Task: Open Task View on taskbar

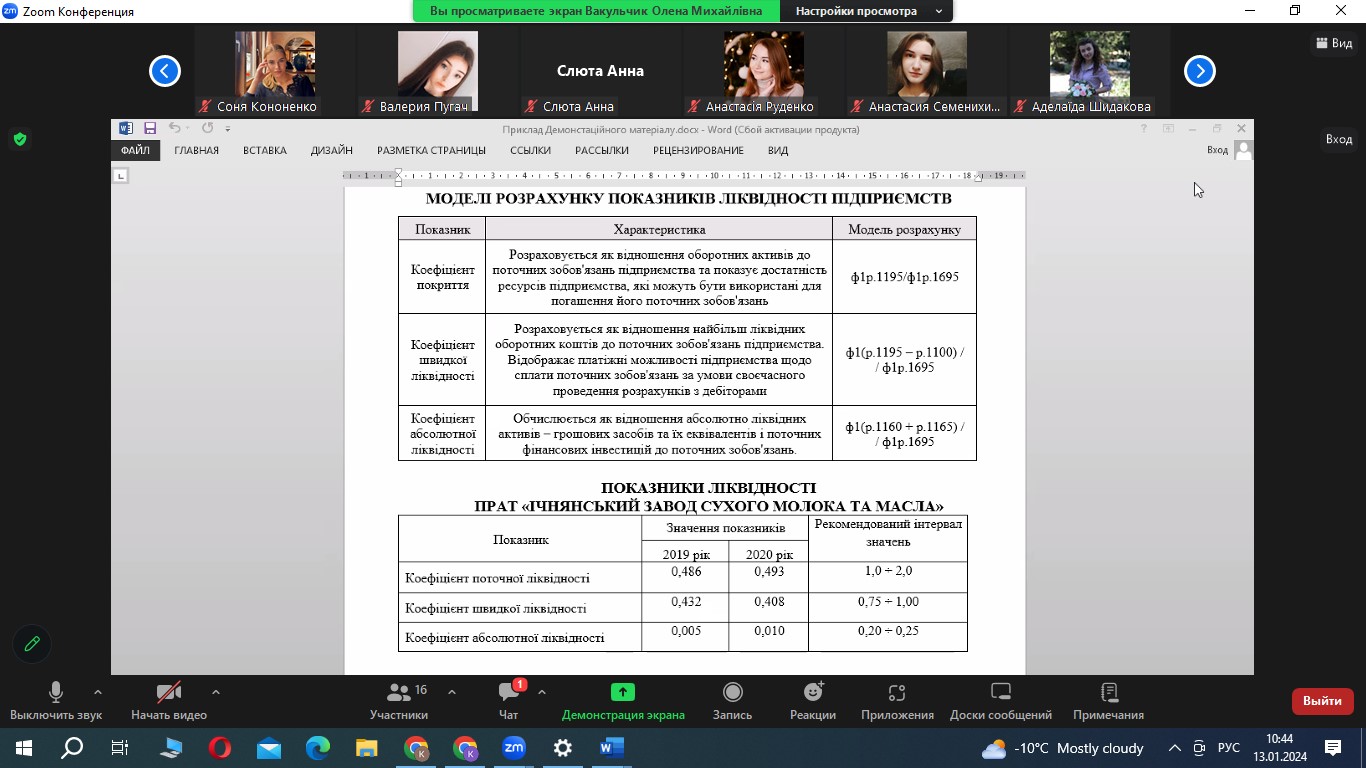Action: (120, 748)
